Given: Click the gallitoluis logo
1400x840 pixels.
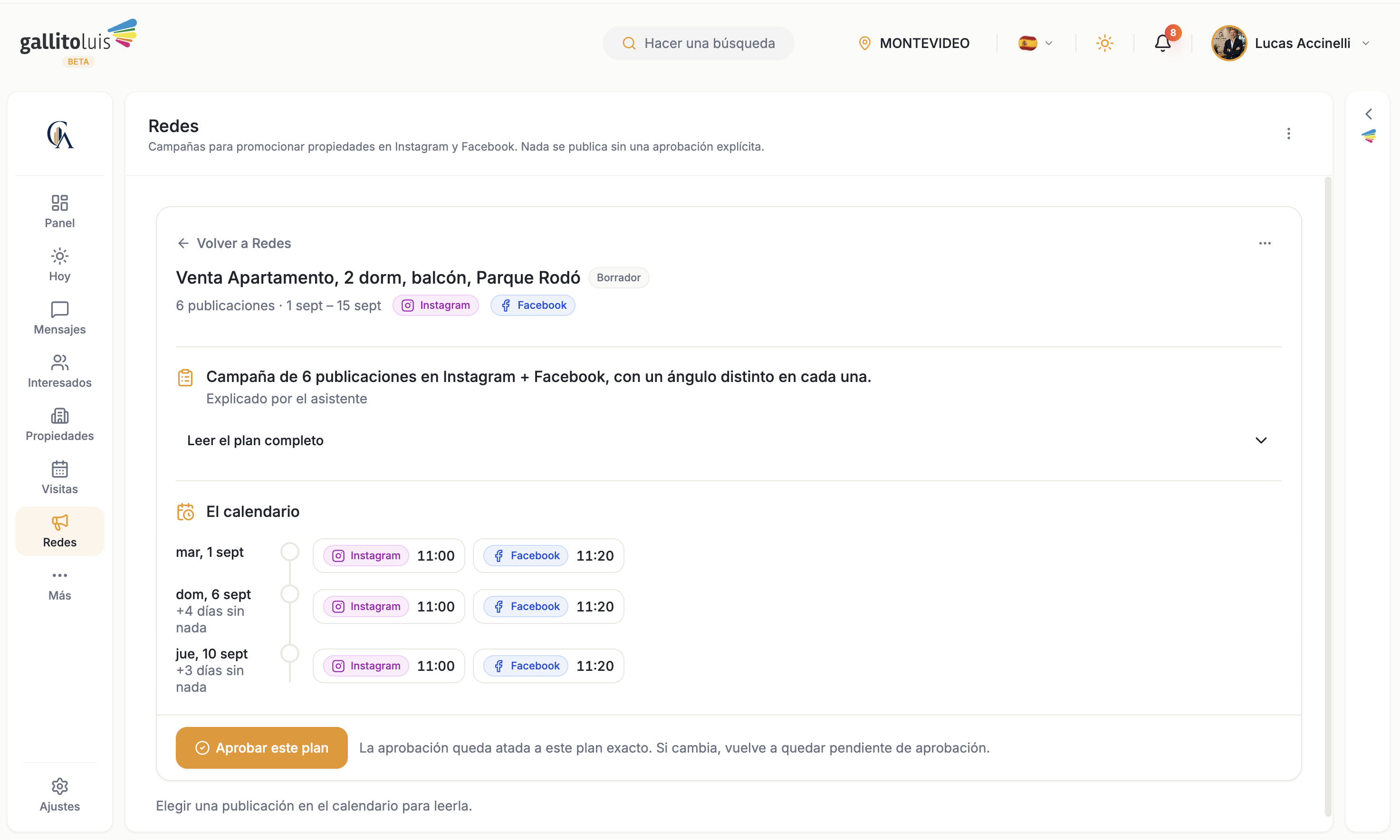Looking at the screenshot, I should pos(78,43).
